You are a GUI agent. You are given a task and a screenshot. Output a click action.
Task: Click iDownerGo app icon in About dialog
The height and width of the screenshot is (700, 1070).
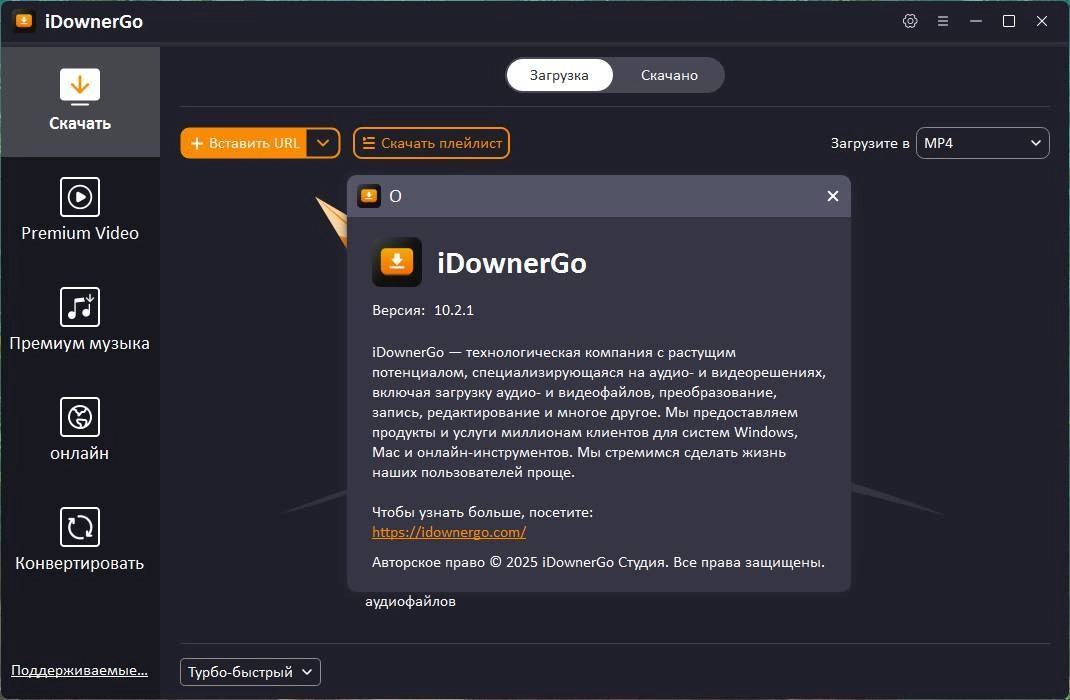(x=396, y=262)
